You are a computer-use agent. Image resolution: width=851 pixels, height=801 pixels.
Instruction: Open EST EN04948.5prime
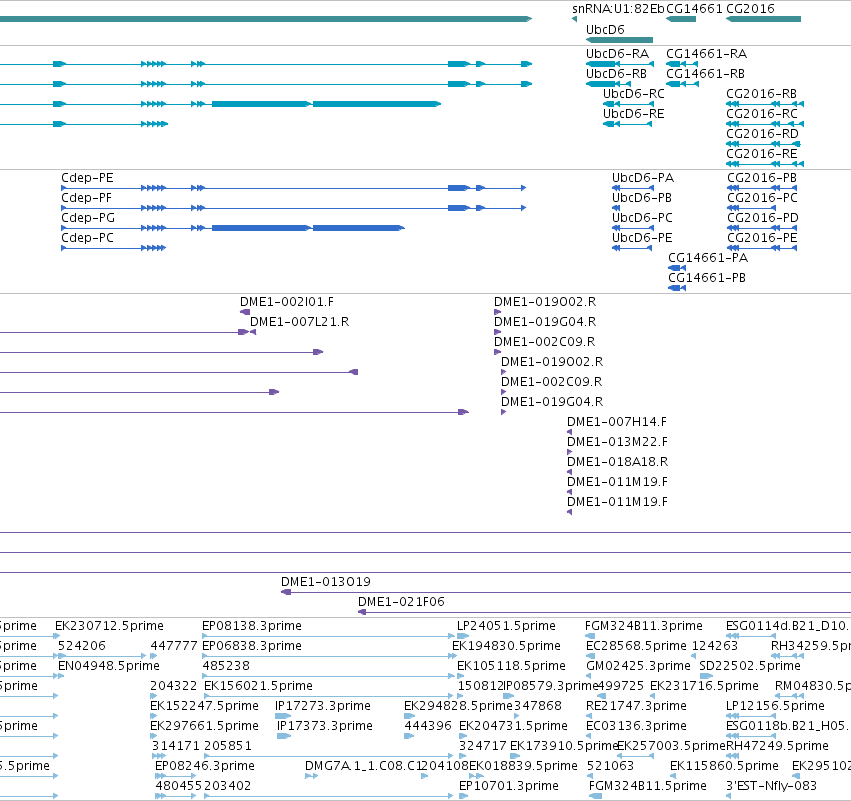[109, 666]
